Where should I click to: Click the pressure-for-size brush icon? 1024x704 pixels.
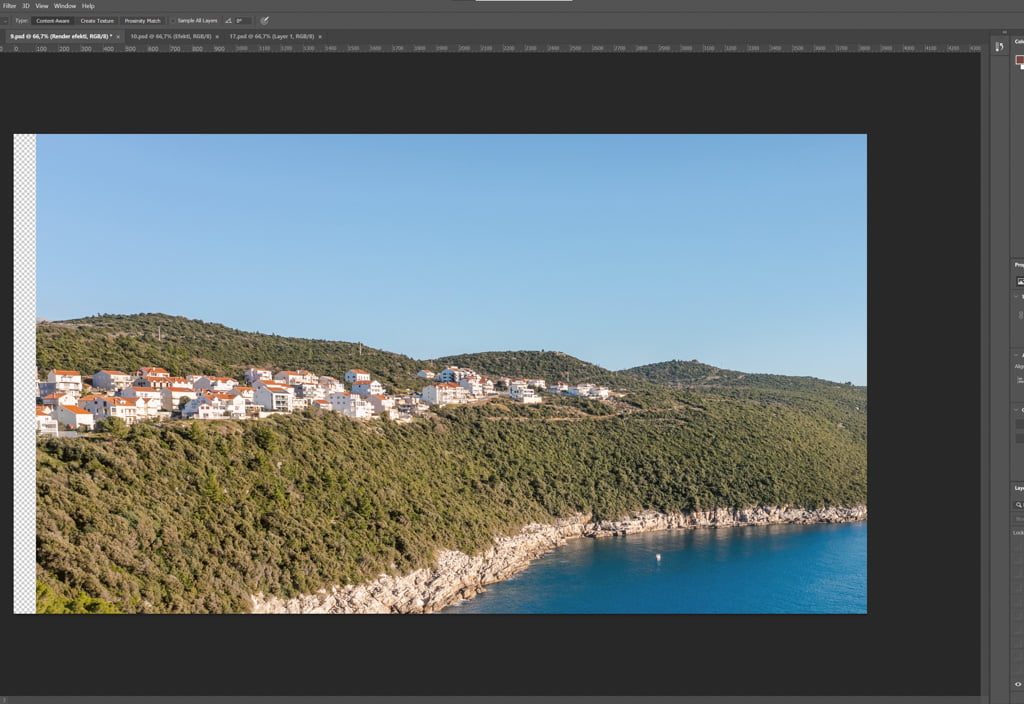click(x=264, y=20)
